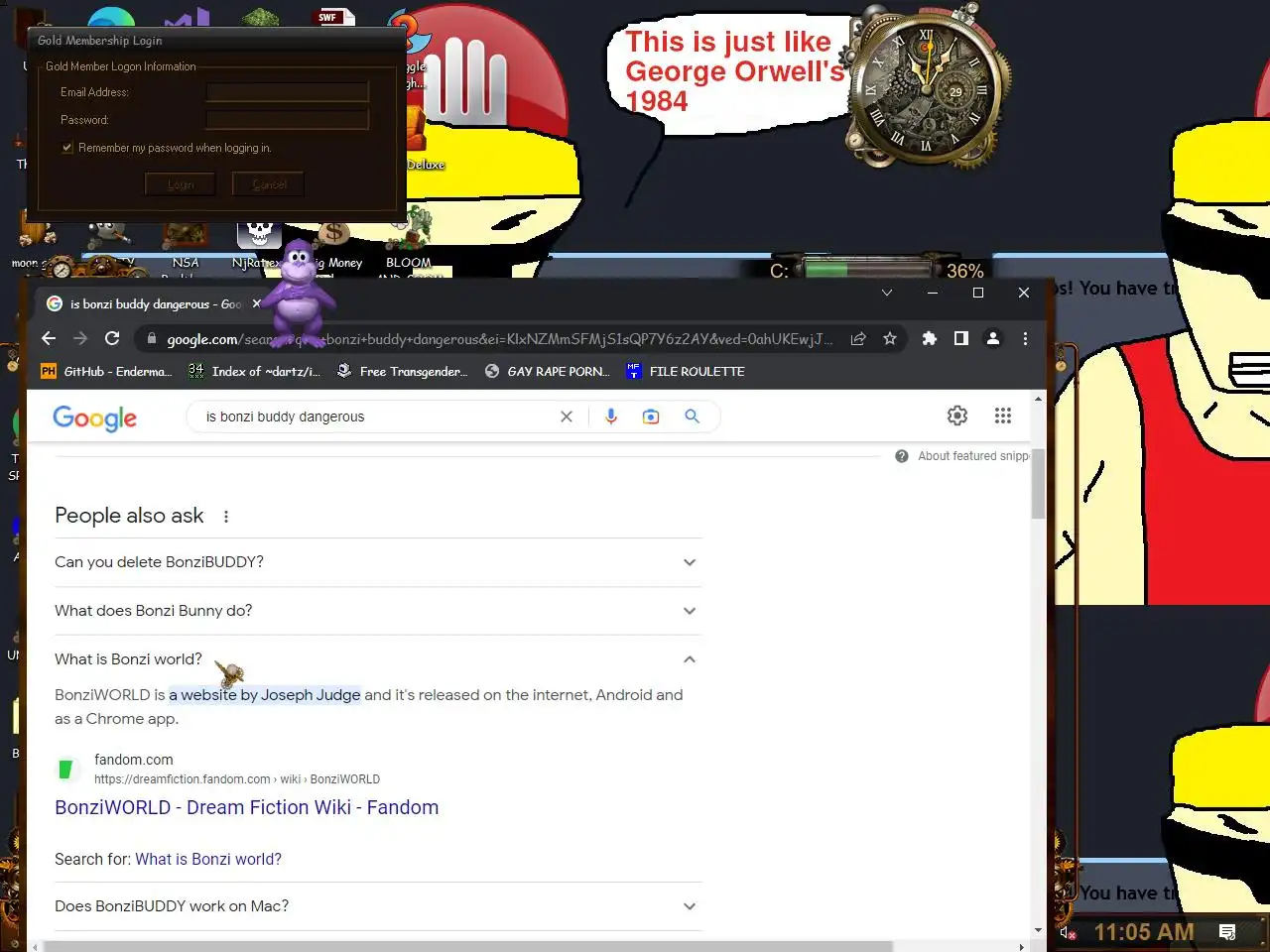Open Chrome's three-dot menu
This screenshot has width=1270, height=952.
1025,338
